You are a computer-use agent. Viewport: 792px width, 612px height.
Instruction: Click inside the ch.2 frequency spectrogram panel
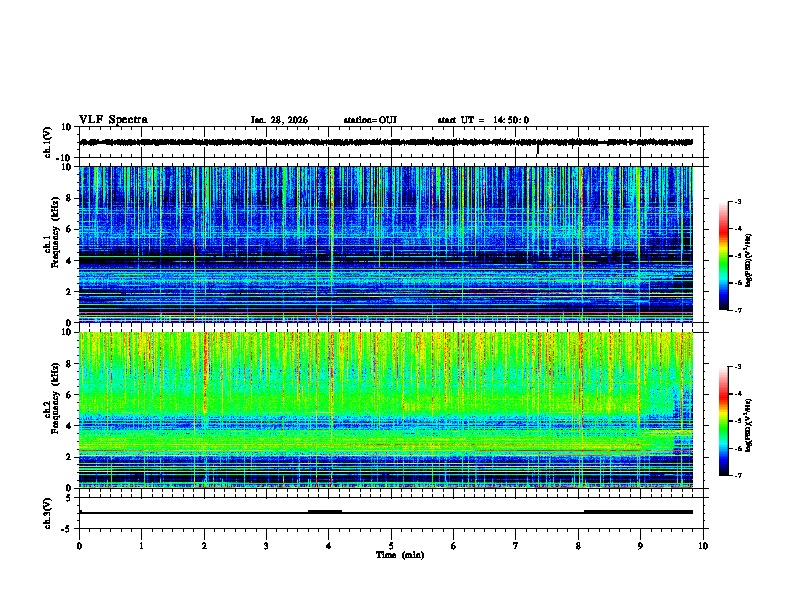click(386, 410)
